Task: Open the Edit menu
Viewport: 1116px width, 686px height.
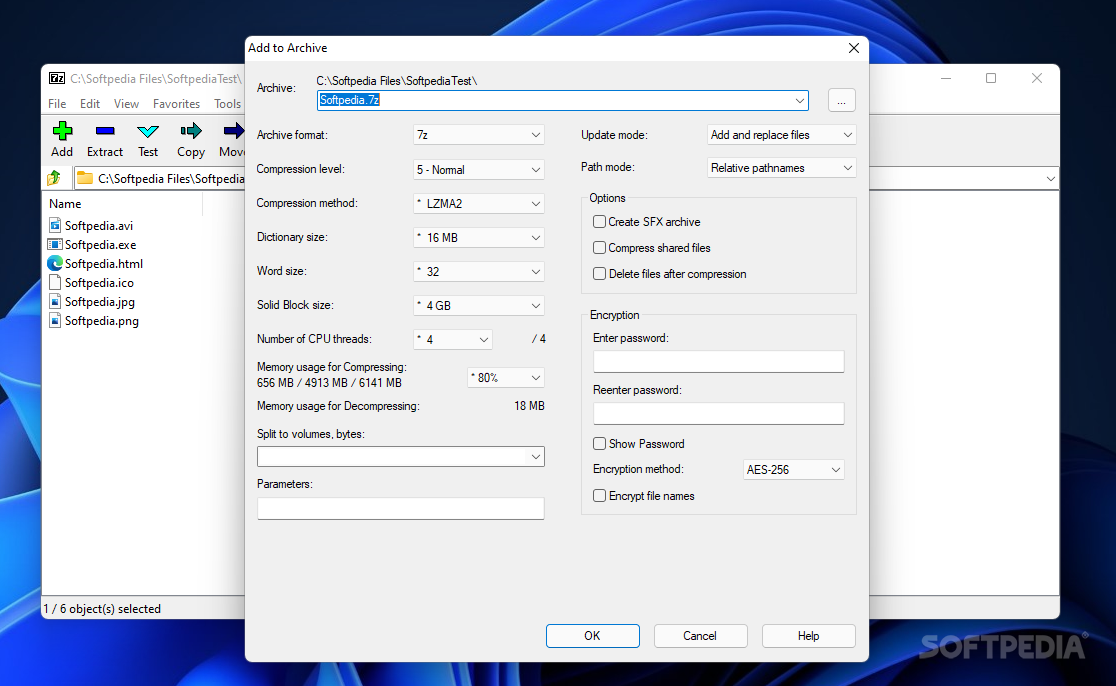Action: pos(90,104)
